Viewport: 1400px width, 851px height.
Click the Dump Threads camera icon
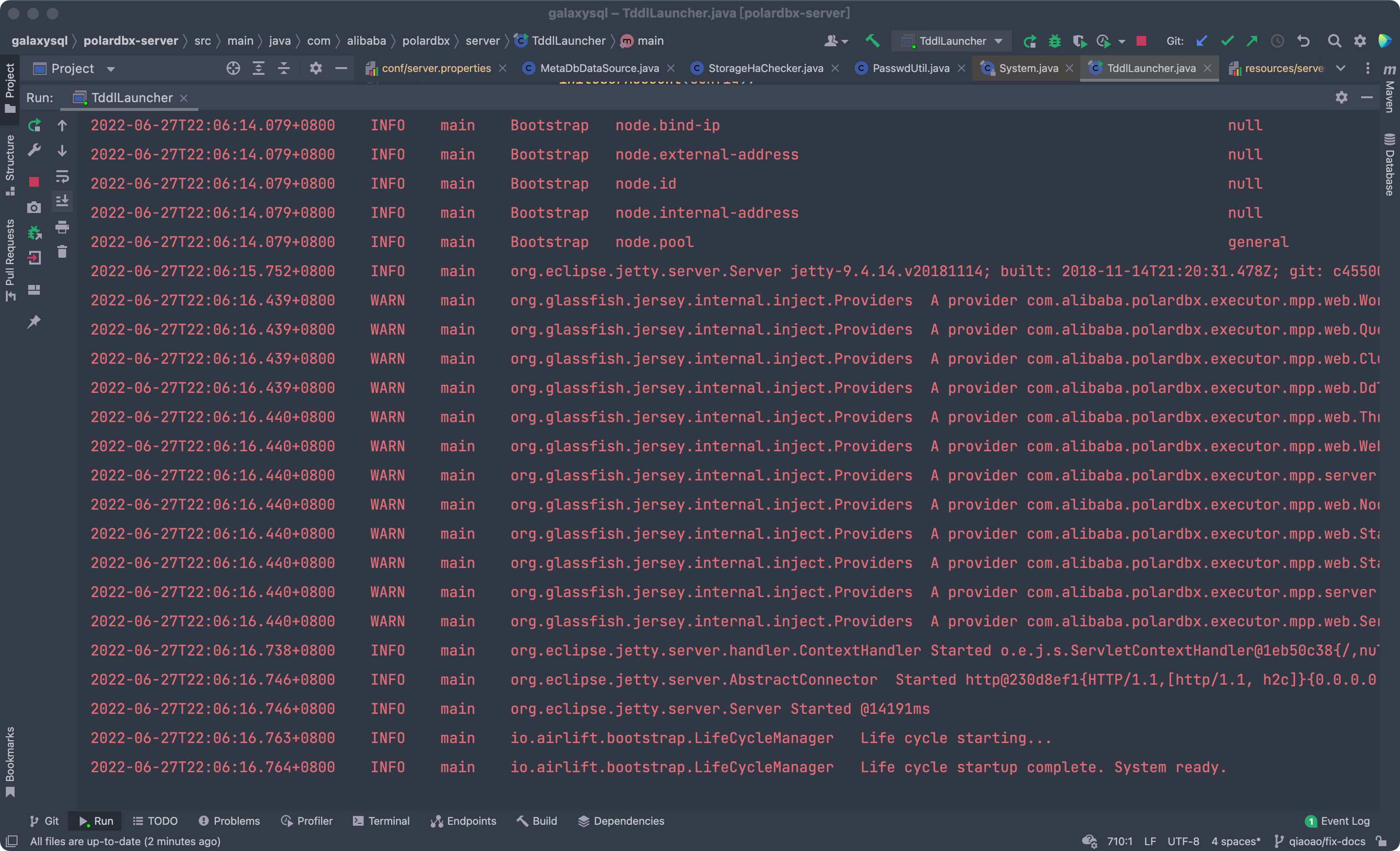34,208
